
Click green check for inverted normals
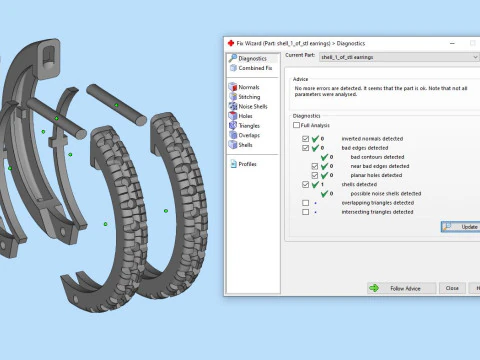coord(315,139)
